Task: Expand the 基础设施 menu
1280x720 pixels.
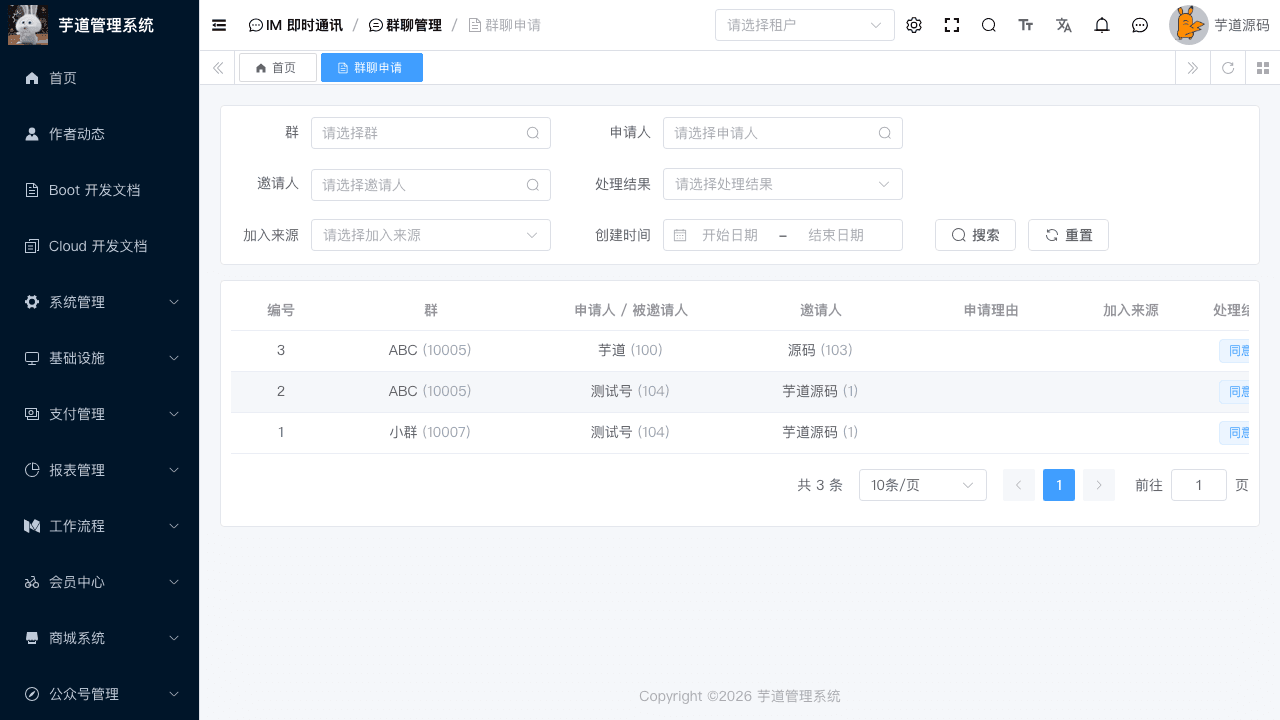Action: click(99, 358)
